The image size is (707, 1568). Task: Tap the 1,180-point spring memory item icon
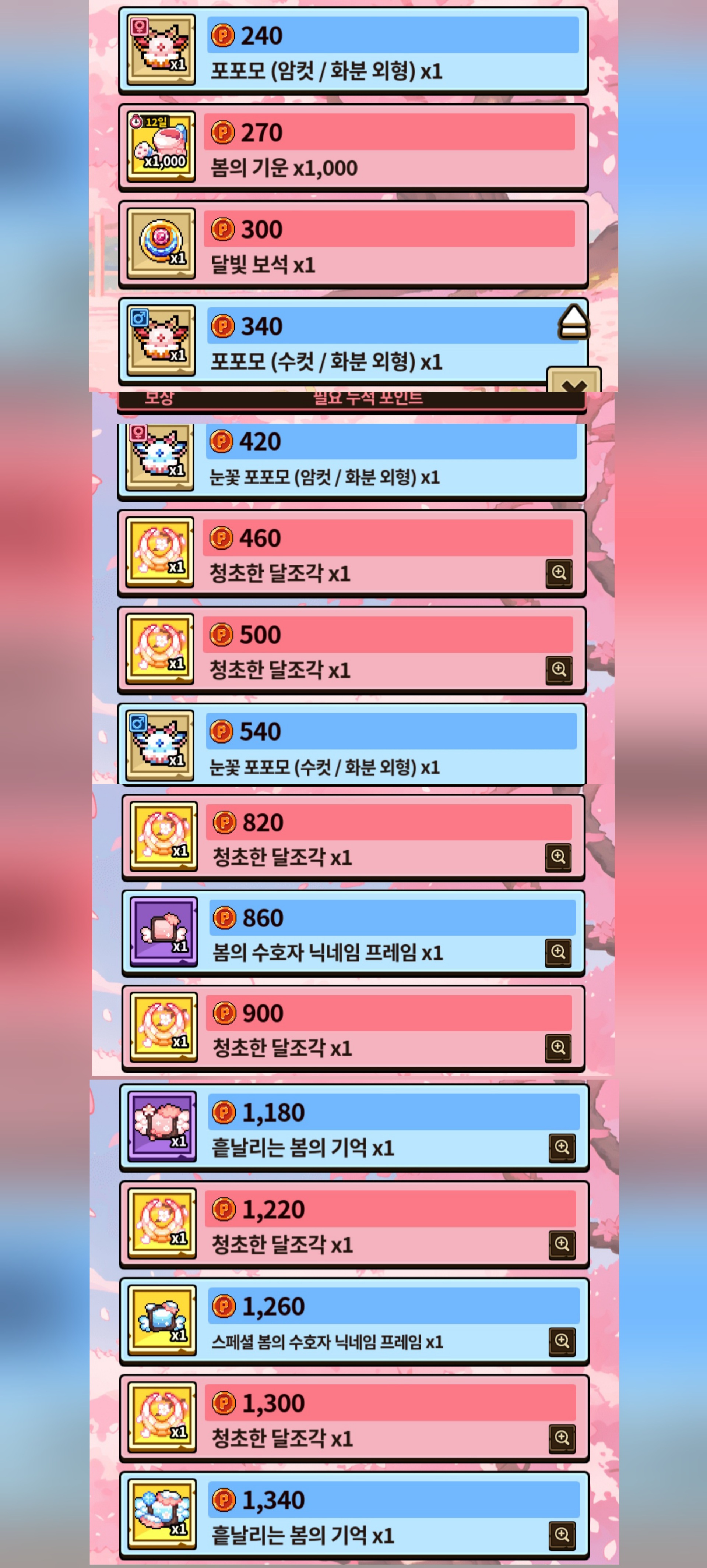(x=162, y=1126)
